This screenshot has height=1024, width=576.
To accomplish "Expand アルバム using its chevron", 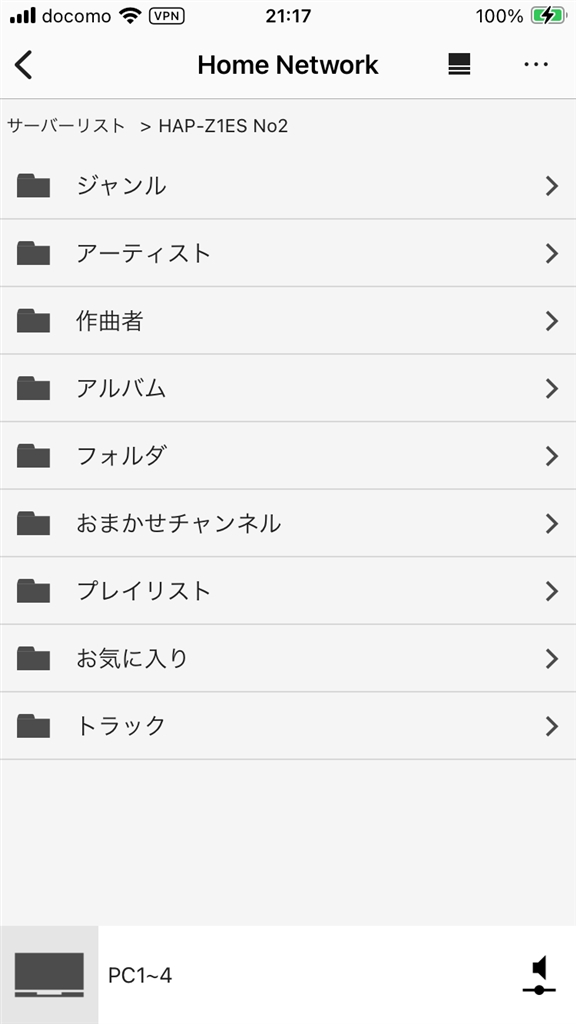I will pyautogui.click(x=552, y=389).
